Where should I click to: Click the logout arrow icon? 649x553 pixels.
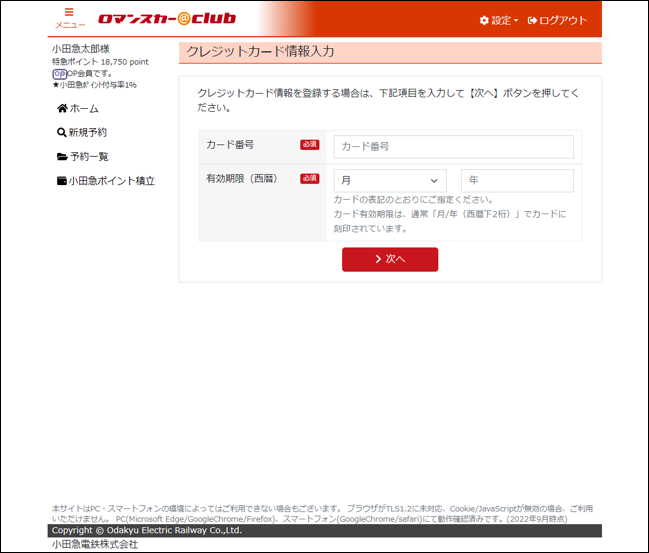click(x=532, y=20)
